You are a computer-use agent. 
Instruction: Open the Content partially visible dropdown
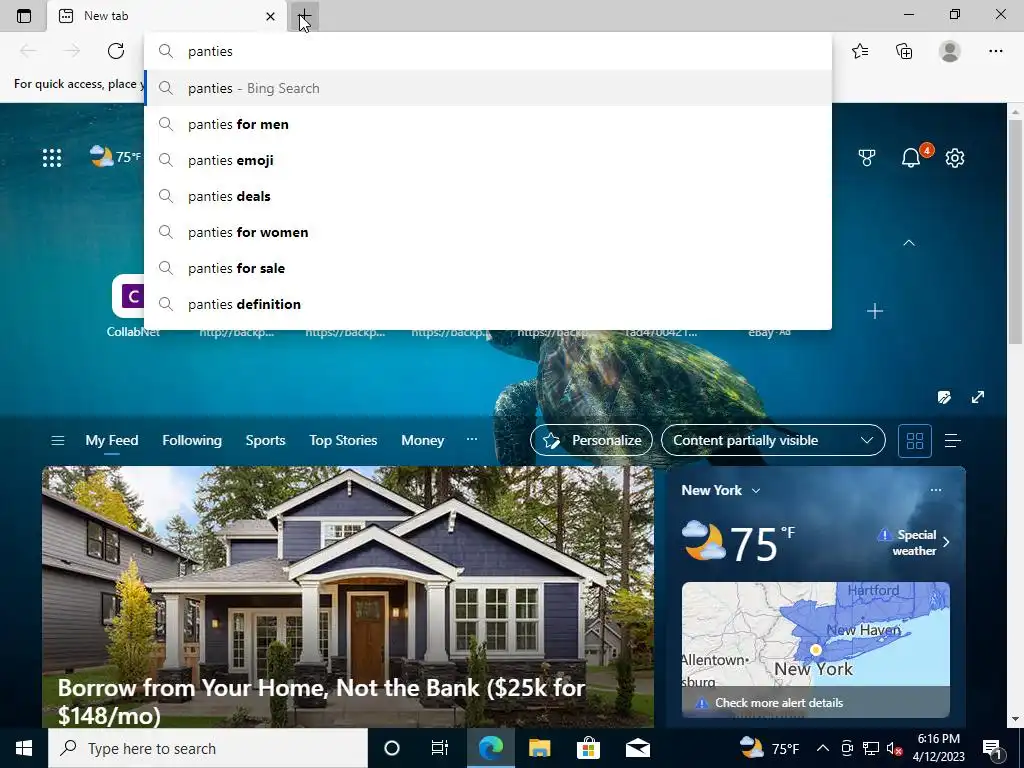click(773, 441)
